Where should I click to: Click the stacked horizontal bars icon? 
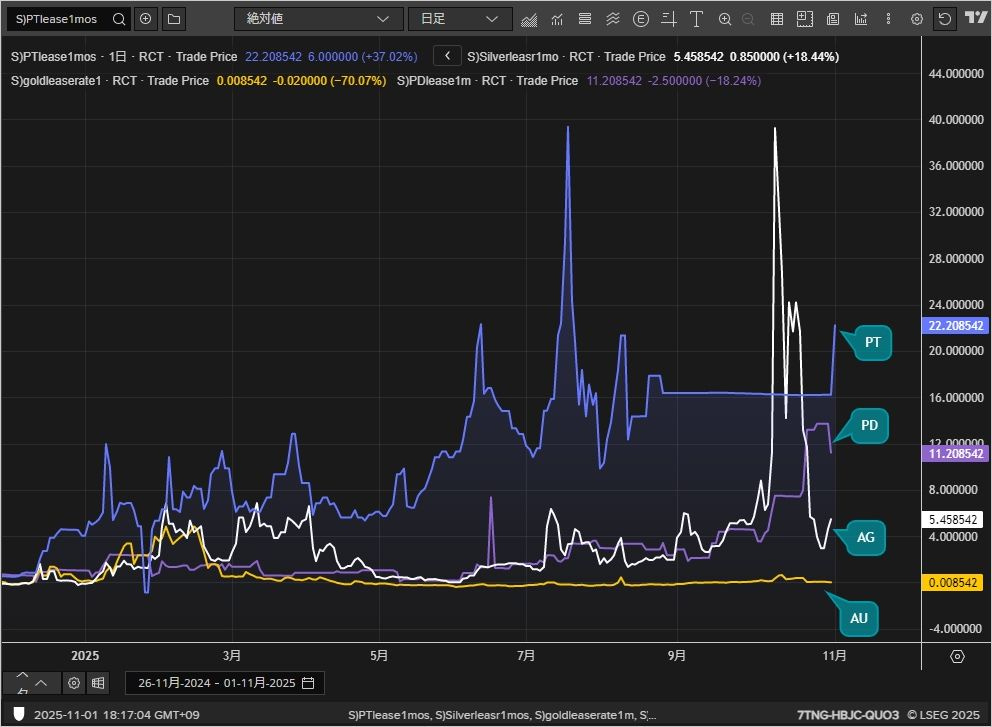pyautogui.click(x=585, y=19)
